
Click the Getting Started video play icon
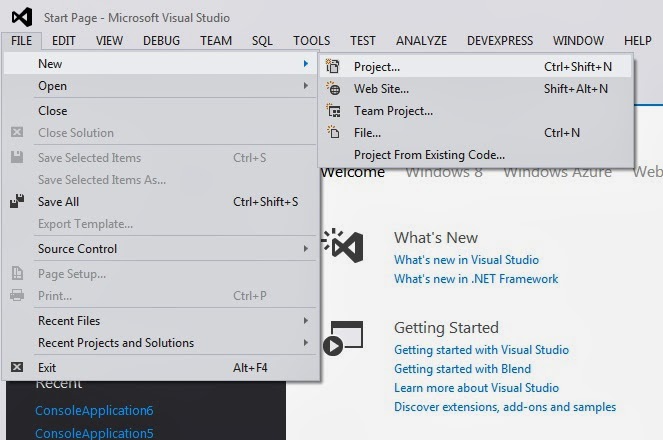point(332,346)
